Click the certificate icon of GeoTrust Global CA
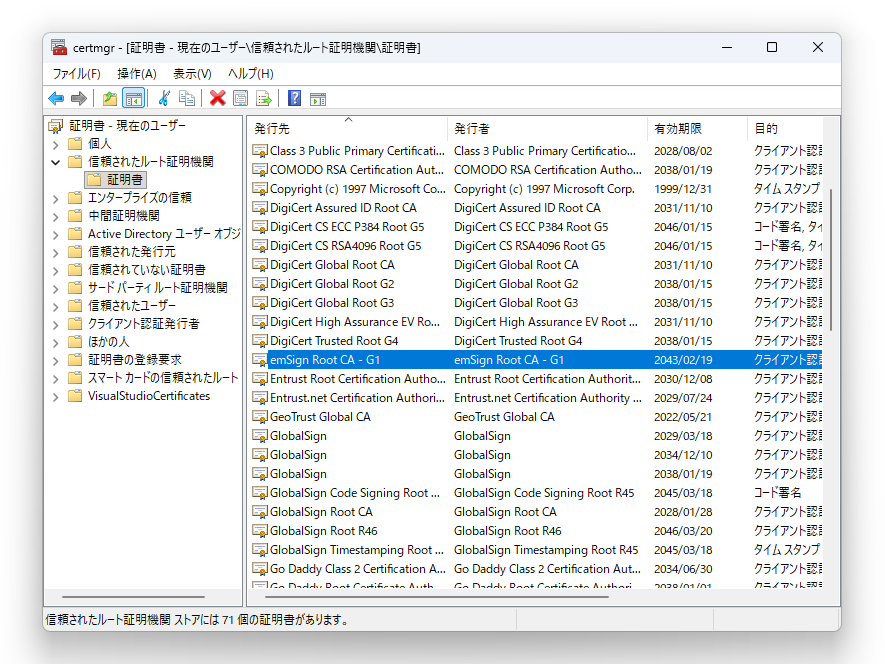This screenshot has height=664, width=885. pyautogui.click(x=260, y=417)
